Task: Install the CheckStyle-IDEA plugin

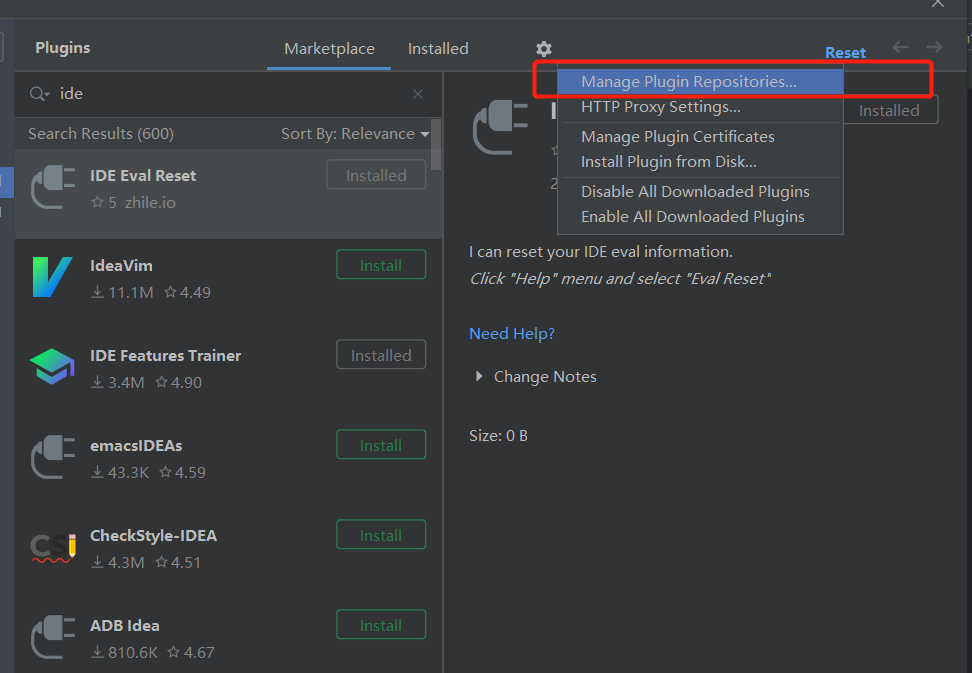Action: 381,535
